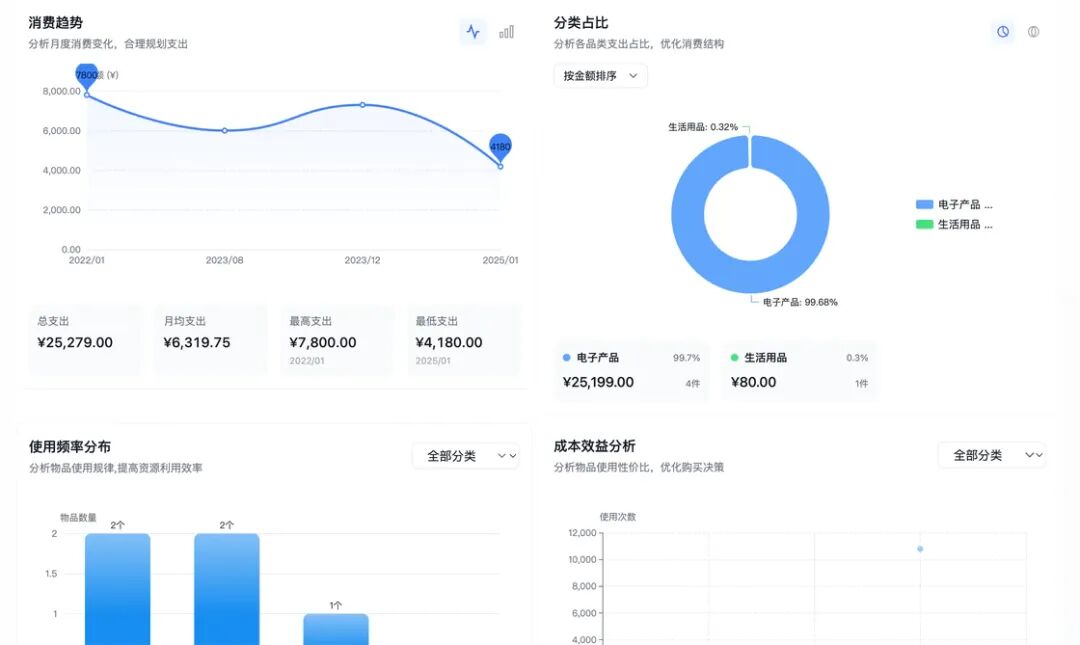Click the 最高支出 ¥7,800.00 card
The width and height of the screenshot is (1080, 645).
[337, 340]
